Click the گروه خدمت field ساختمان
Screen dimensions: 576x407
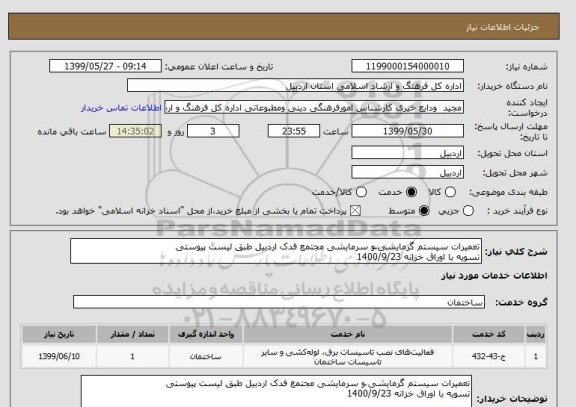[x=279, y=302]
